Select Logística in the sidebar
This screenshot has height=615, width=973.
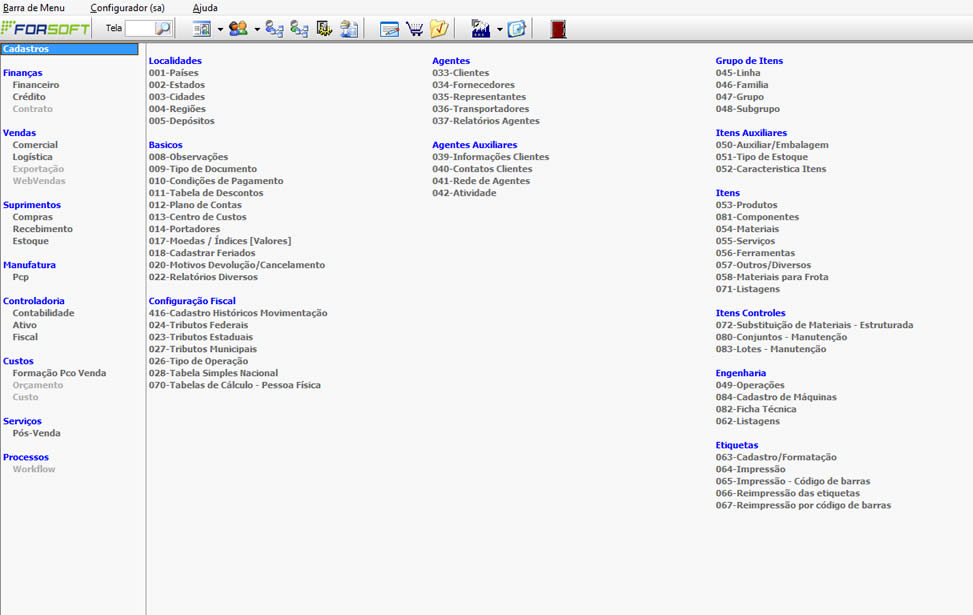point(32,157)
